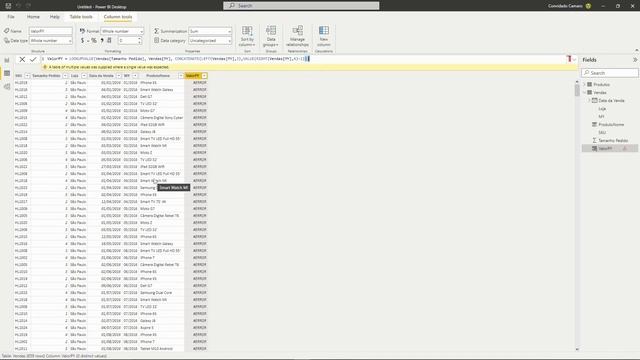Click the title bar Search box
The height and width of the screenshot is (360, 640).
pyautogui.click(x=301, y=6)
